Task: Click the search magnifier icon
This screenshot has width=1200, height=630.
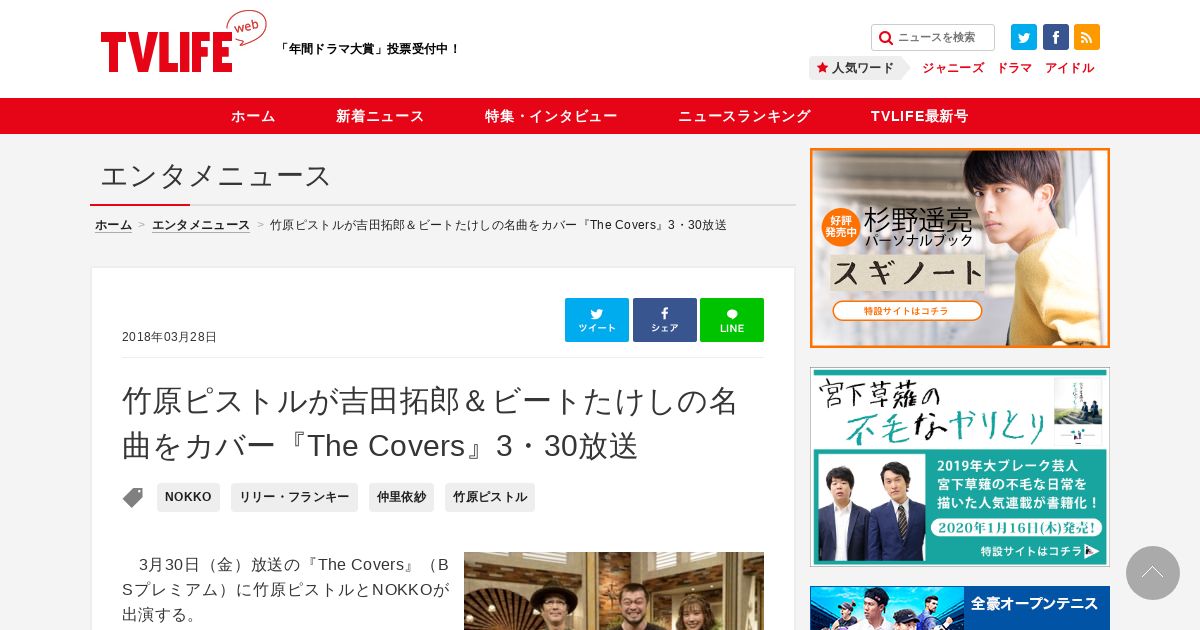Action: 885,38
